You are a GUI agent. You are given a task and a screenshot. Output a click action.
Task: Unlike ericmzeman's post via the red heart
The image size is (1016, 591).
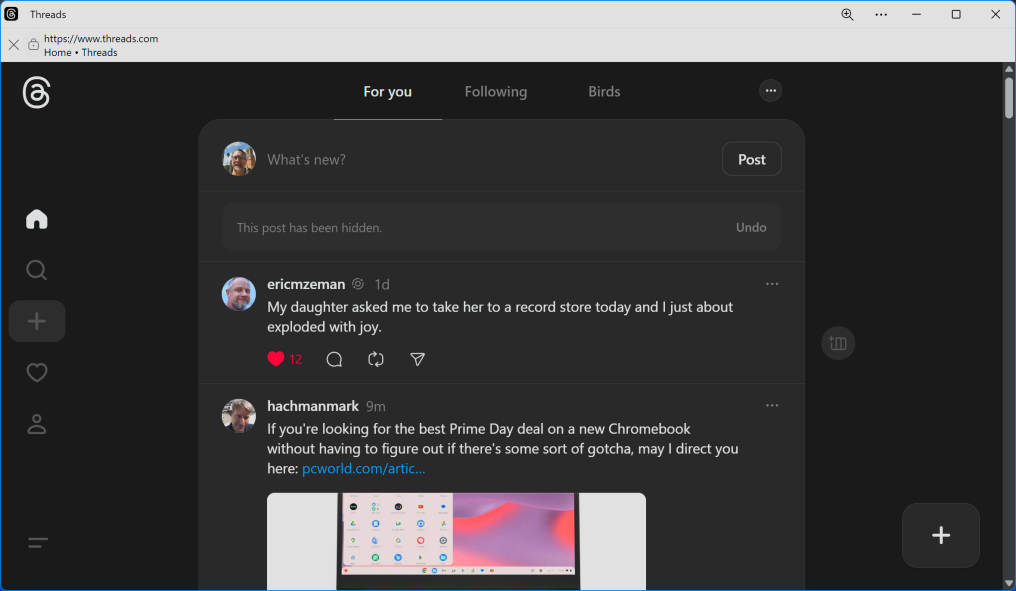(x=276, y=359)
